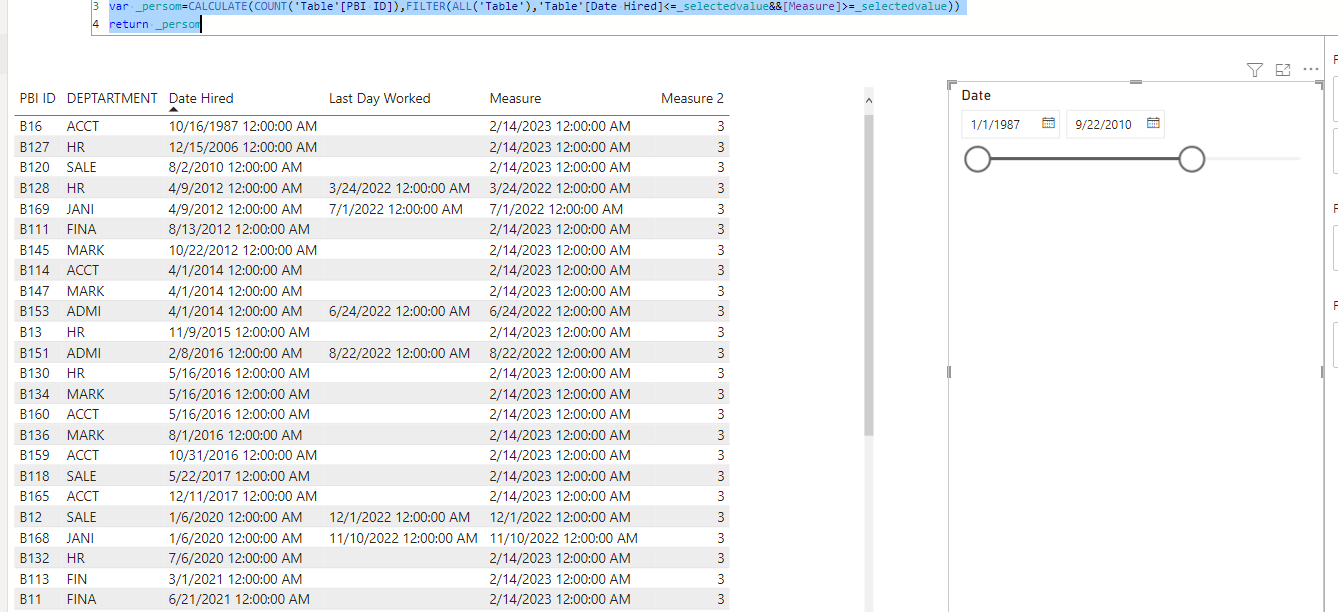The height and width of the screenshot is (612, 1338).
Task: Select cell B153 in PBI ID column
Action: point(35,311)
